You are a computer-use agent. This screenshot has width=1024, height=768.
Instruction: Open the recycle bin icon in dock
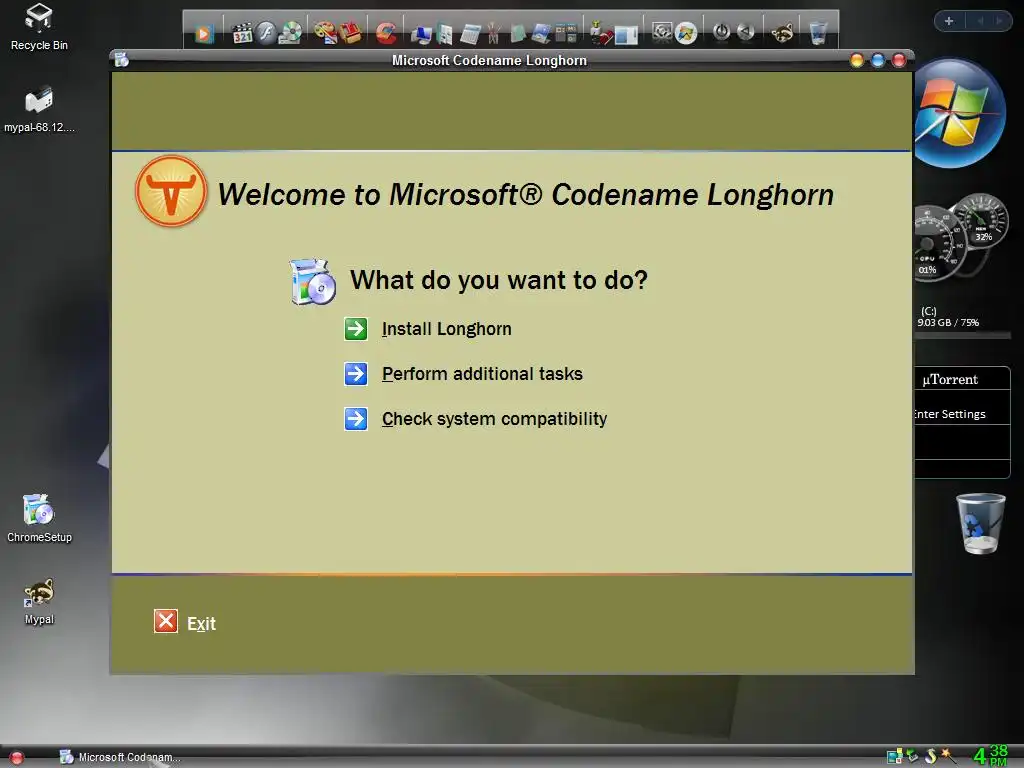818,33
